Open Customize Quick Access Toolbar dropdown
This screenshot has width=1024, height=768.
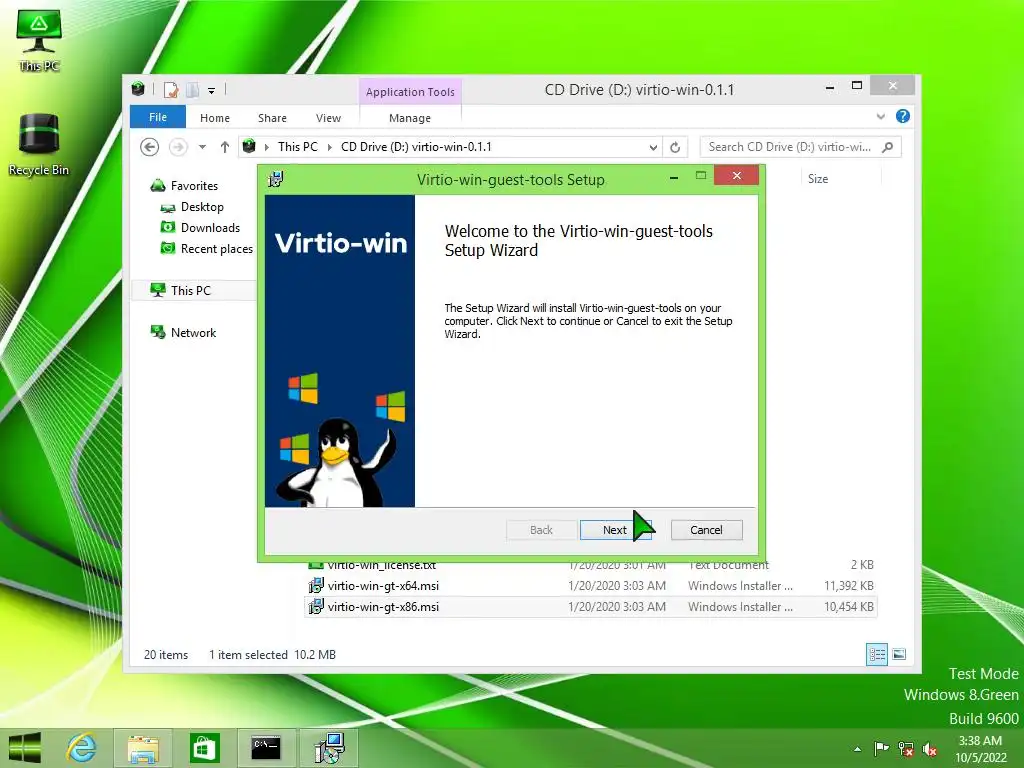[212, 90]
